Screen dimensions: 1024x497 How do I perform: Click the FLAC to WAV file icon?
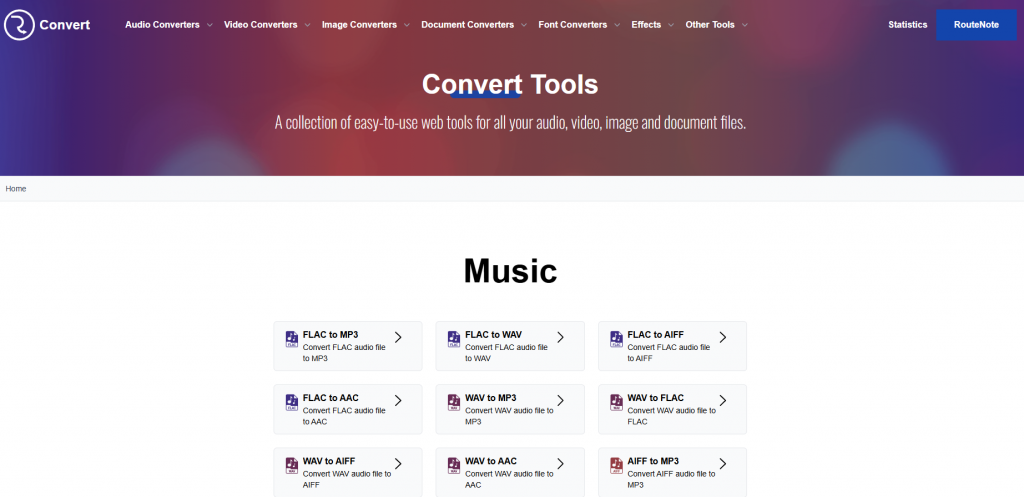pos(453,339)
